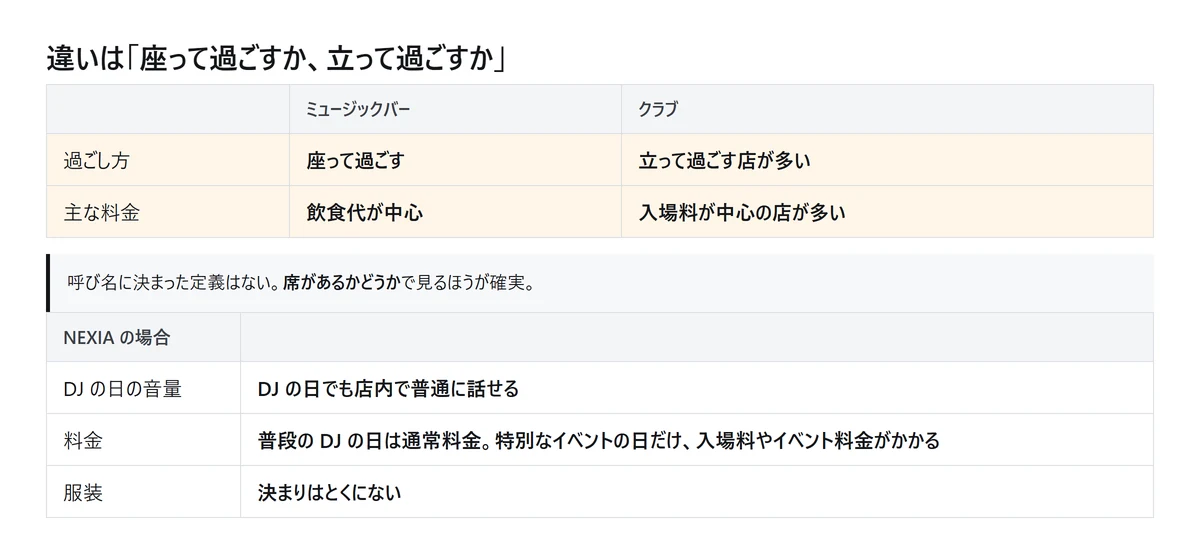Select the 立って過ごす店が多い cell
1200x556 pixels.
pos(887,160)
